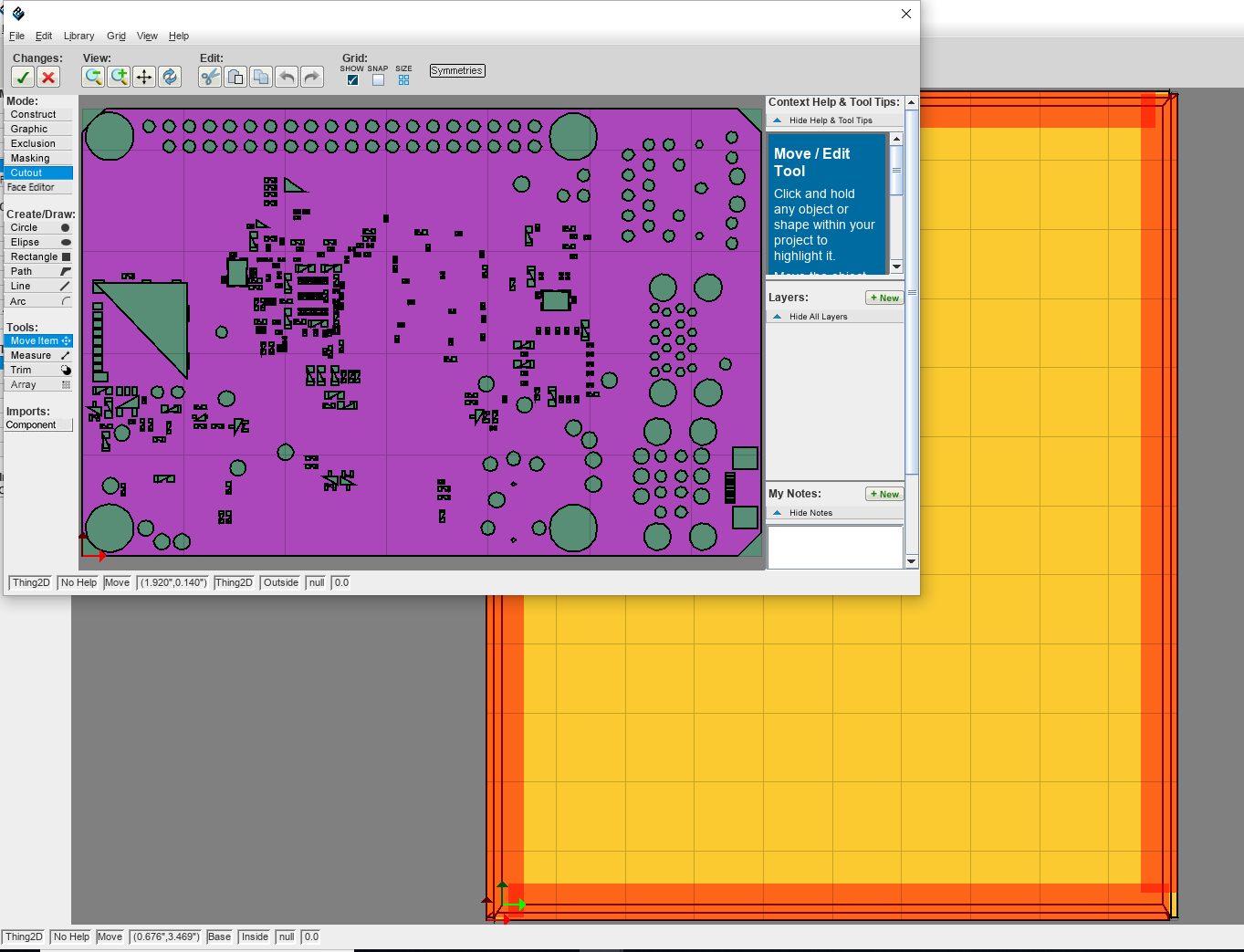Switch to Masking mode

[x=38, y=158]
